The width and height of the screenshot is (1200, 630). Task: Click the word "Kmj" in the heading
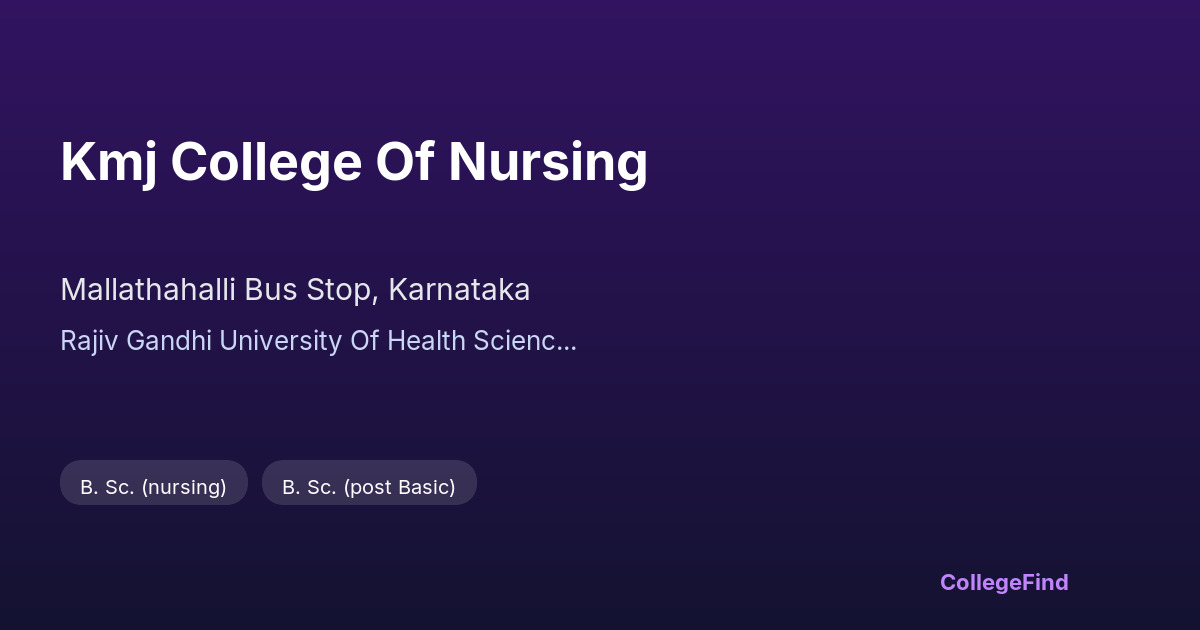pos(108,162)
